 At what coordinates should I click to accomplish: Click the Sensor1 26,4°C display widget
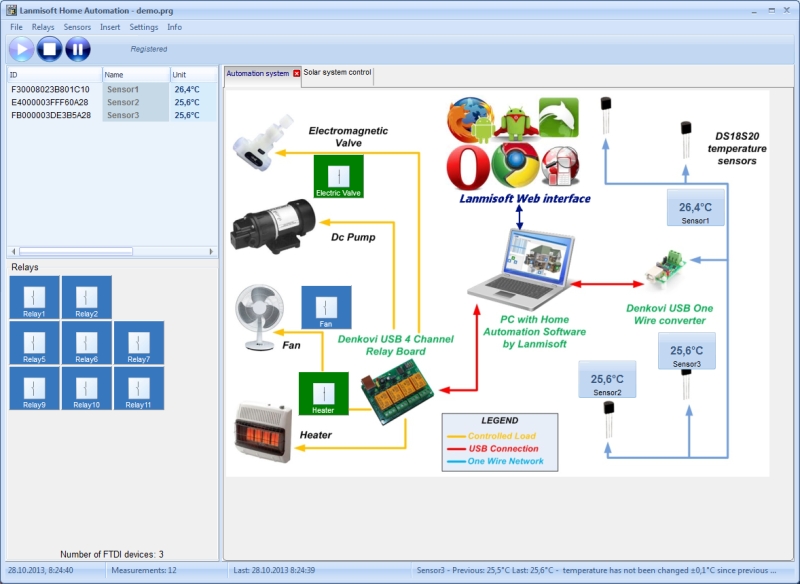point(695,208)
